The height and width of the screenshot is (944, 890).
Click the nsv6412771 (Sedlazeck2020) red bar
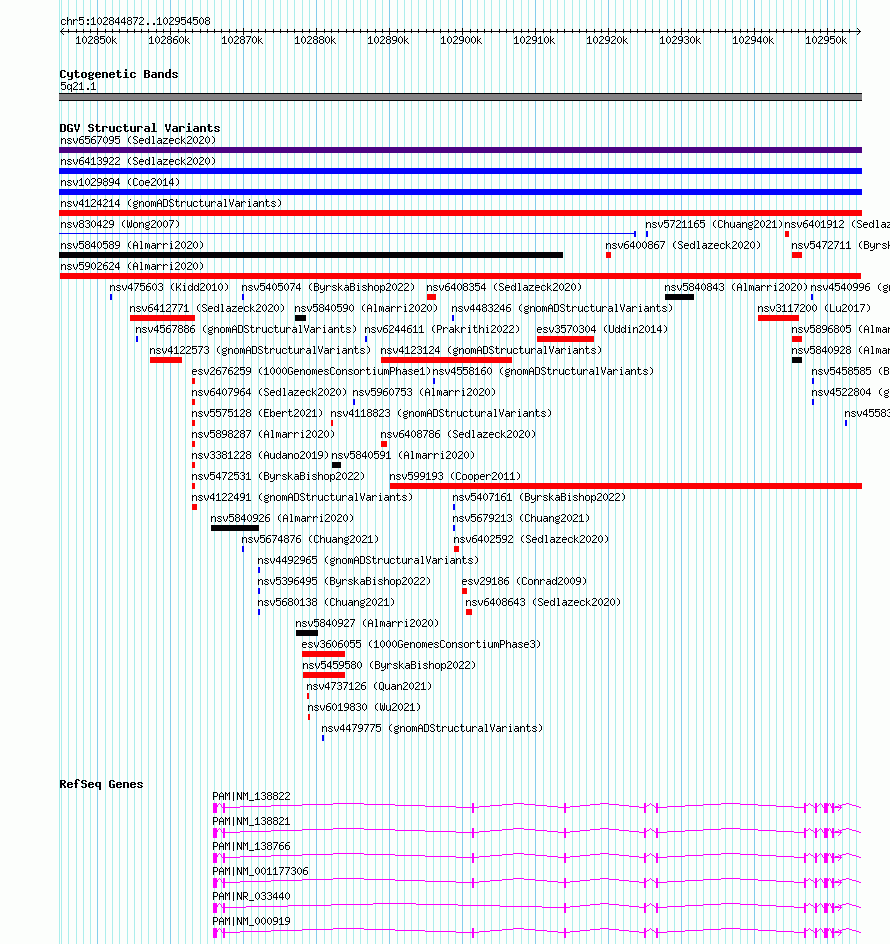coord(162,318)
